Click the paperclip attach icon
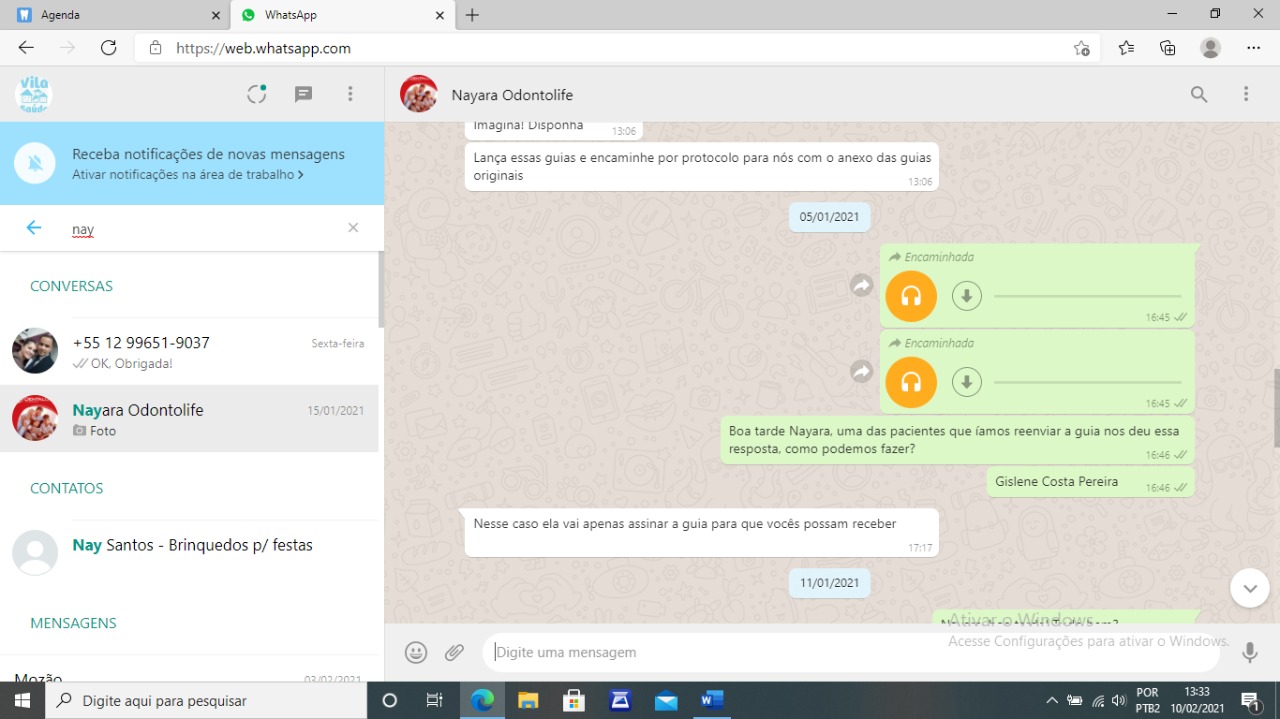 click(455, 652)
